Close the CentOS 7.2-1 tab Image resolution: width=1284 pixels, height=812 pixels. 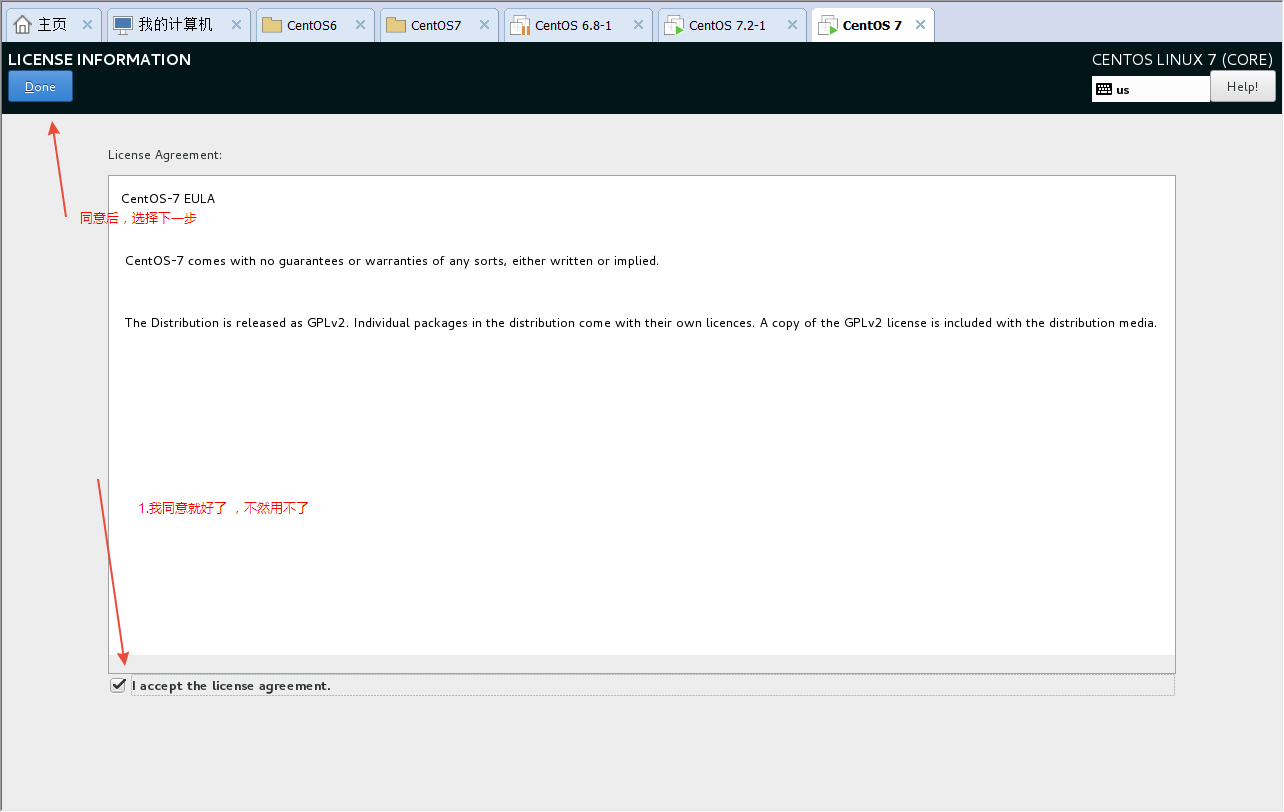(792, 25)
